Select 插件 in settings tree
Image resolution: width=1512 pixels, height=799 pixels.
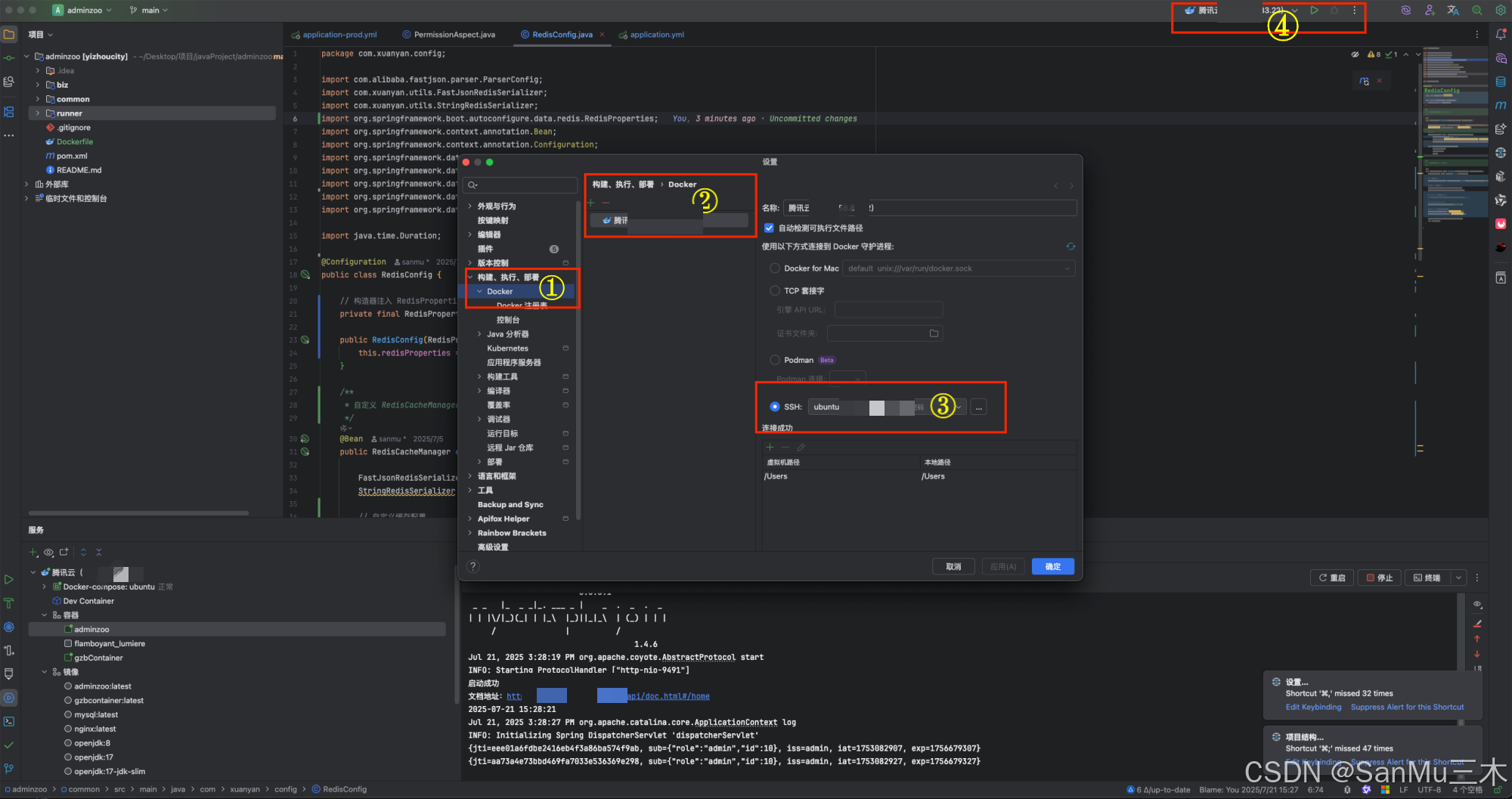[x=485, y=249]
